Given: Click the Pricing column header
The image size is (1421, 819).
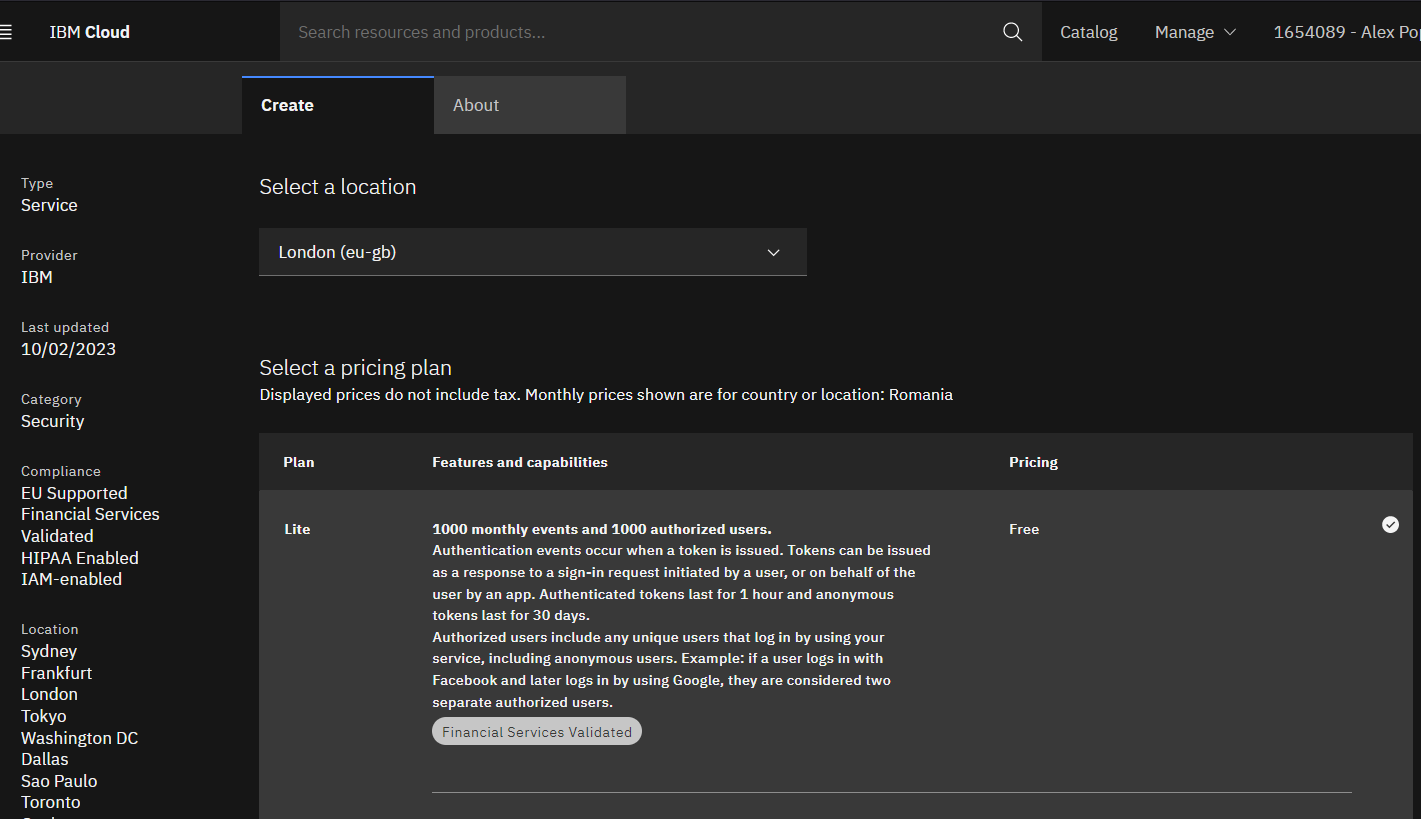Looking at the screenshot, I should pos(1033,462).
